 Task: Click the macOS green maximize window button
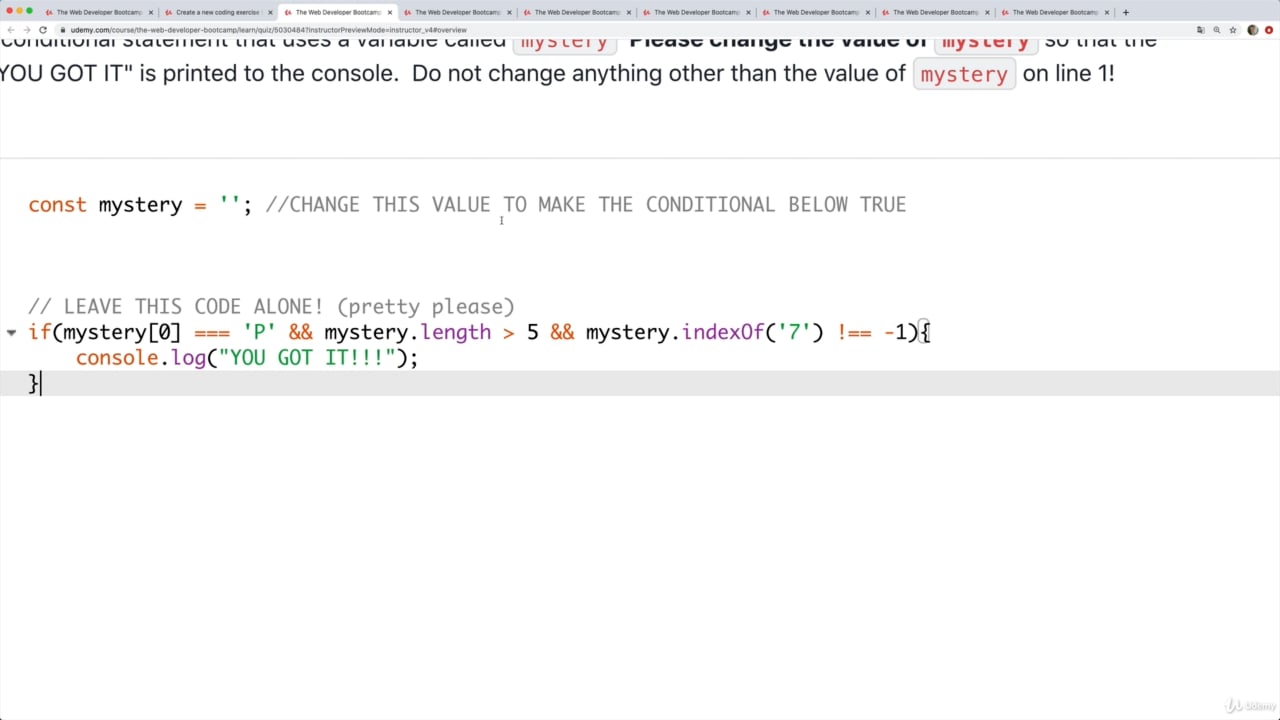pos(29,11)
